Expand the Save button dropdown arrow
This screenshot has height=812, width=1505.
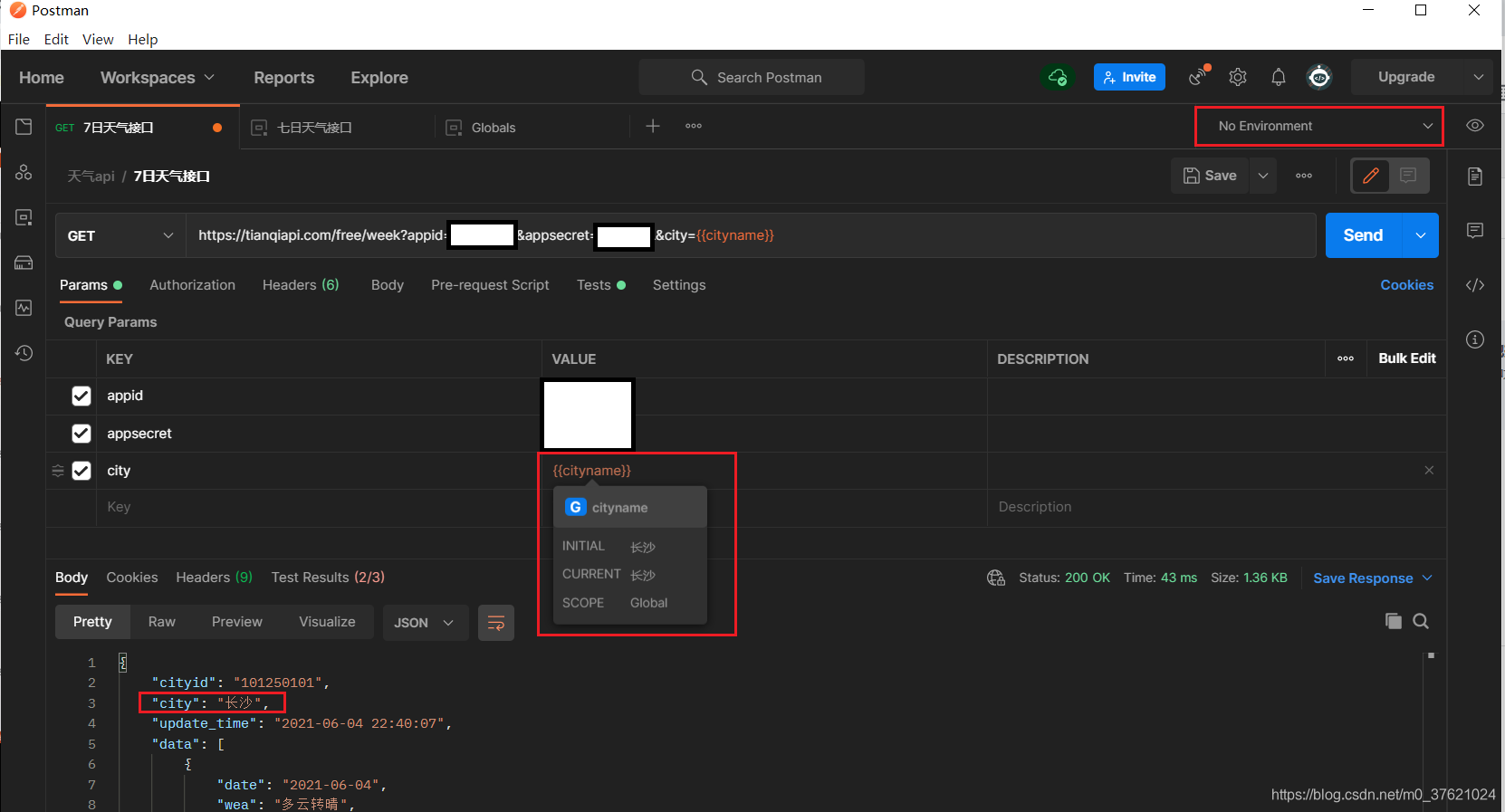1263,176
